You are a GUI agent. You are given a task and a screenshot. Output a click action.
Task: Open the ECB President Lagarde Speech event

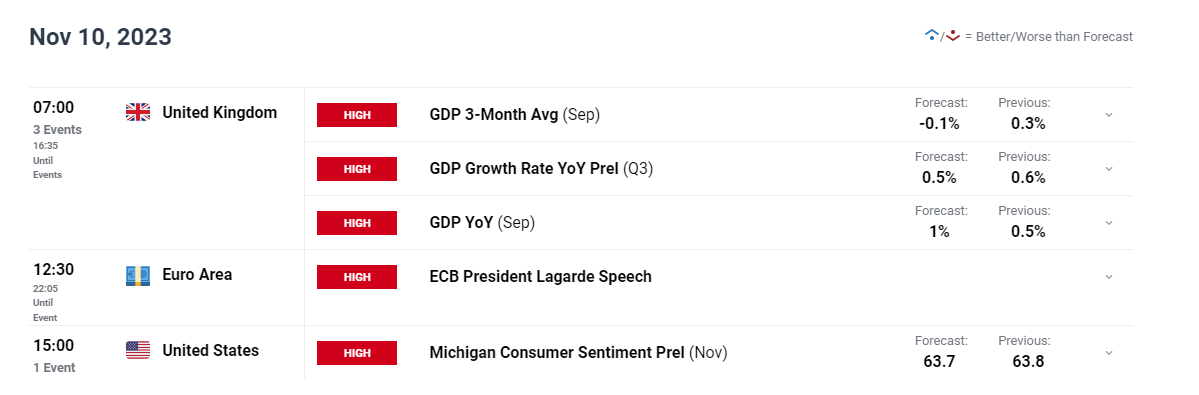541,277
